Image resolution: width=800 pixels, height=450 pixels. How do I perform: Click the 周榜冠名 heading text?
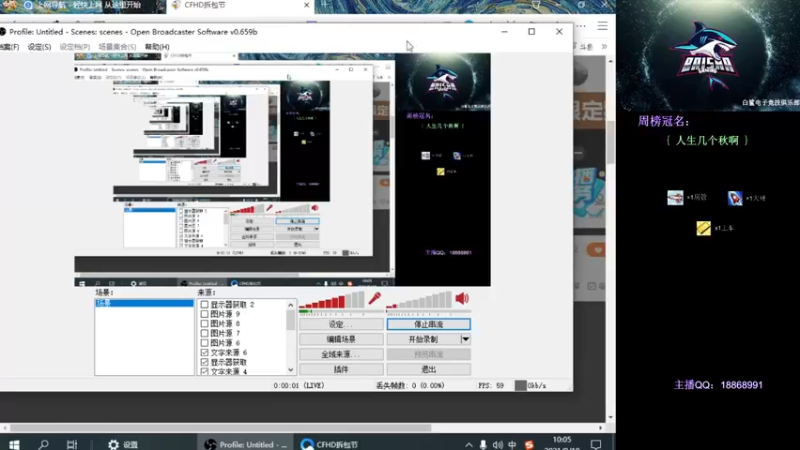(x=663, y=121)
